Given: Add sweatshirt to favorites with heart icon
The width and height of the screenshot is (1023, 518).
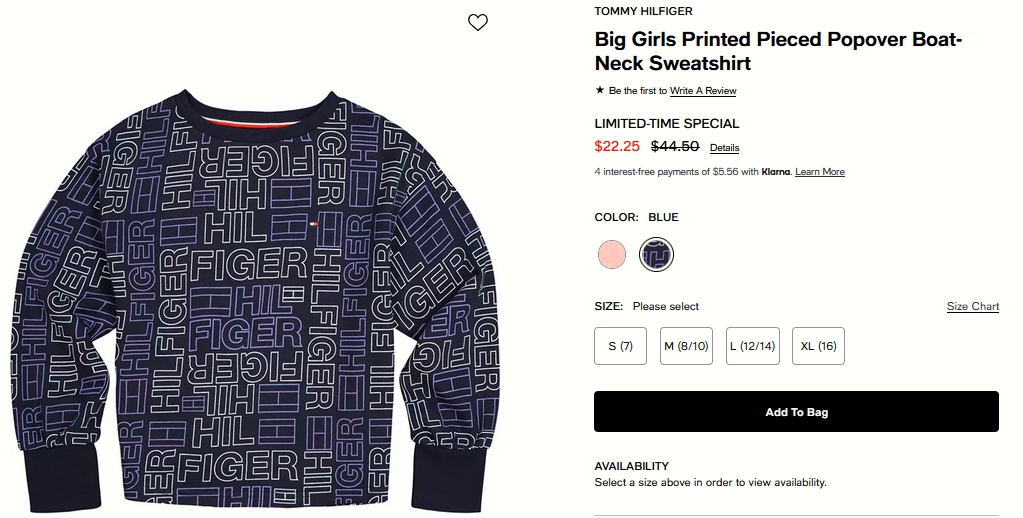Looking at the screenshot, I should pos(478,22).
